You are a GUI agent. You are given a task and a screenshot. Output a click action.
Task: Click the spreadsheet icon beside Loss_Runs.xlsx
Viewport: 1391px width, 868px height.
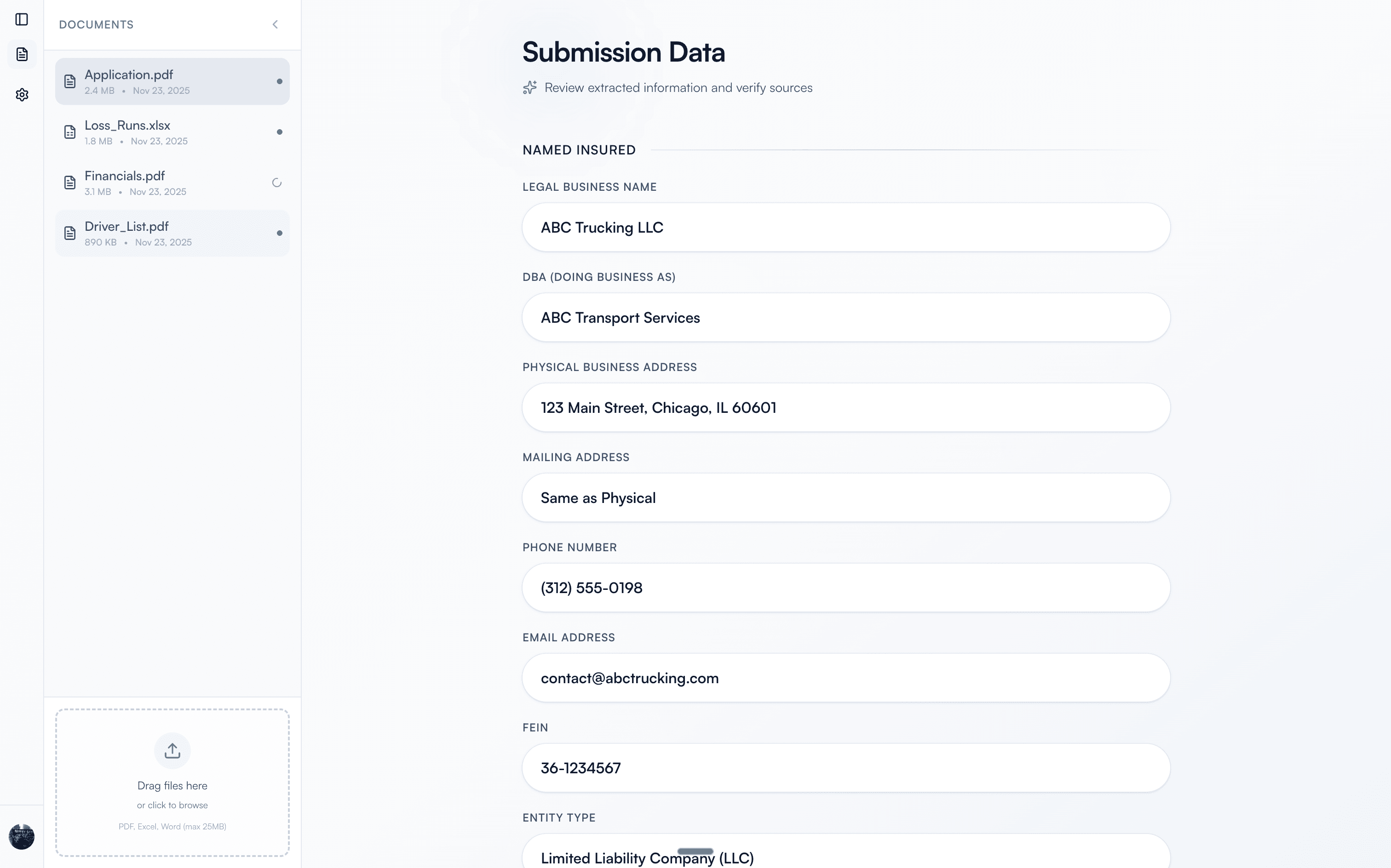tap(70, 131)
